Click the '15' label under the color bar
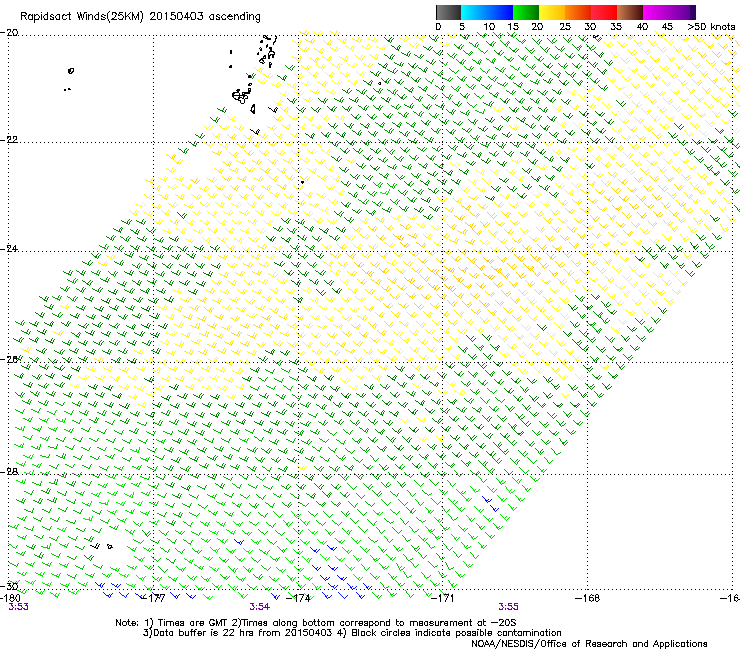This screenshot has height=650, width=740. pyautogui.click(x=513, y=27)
